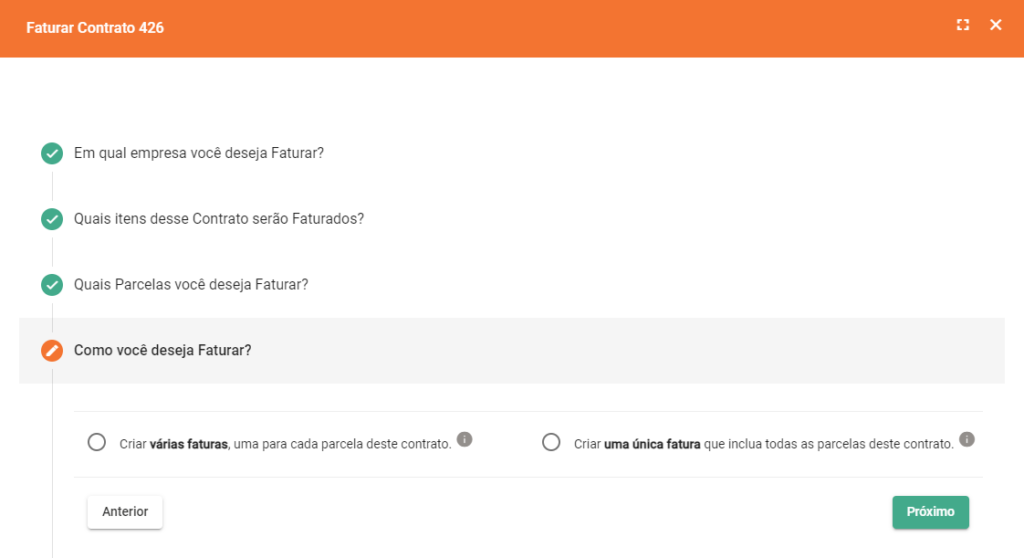Image resolution: width=1024 pixels, height=558 pixels.
Task: Expand the dialog to fullscreen
Action: pos(963,25)
